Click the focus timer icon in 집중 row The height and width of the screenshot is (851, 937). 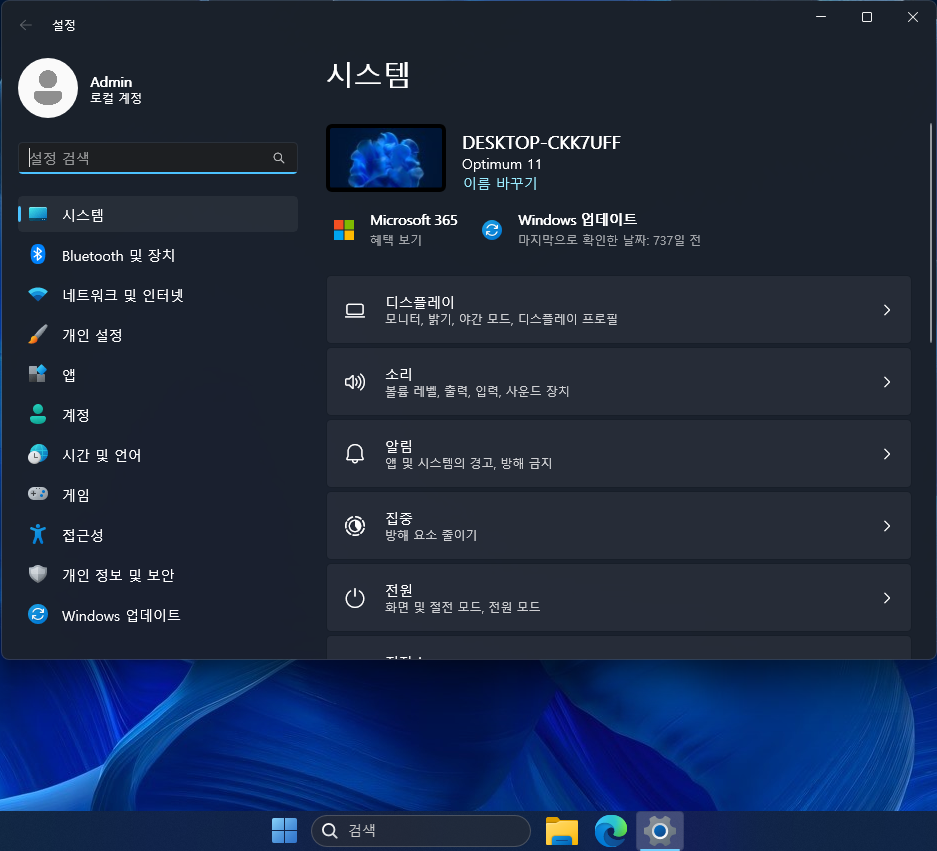355,526
